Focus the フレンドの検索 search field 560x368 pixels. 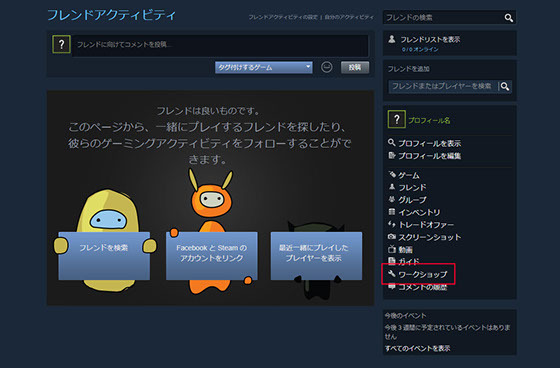tap(444, 18)
